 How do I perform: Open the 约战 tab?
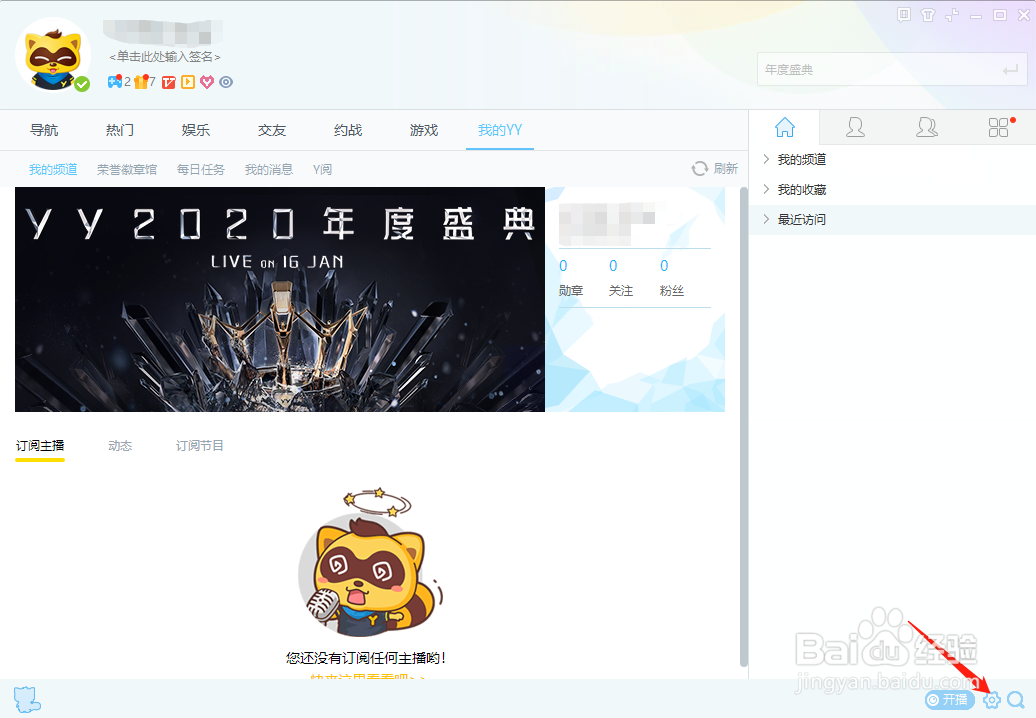(348, 130)
